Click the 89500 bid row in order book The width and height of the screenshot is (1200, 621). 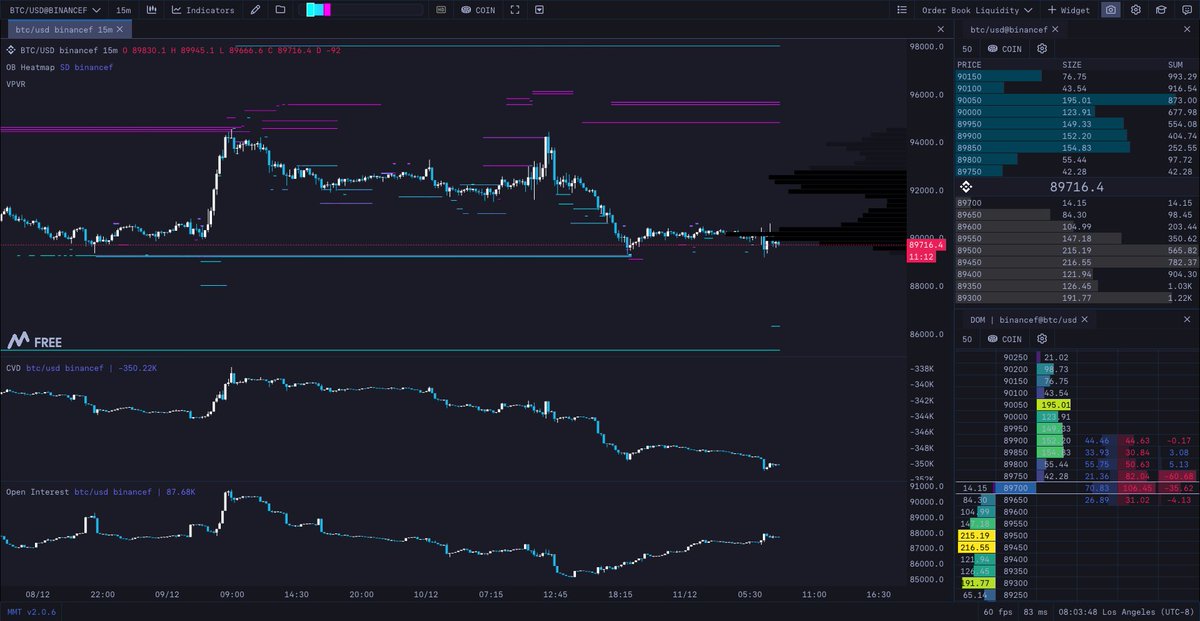(1077, 250)
